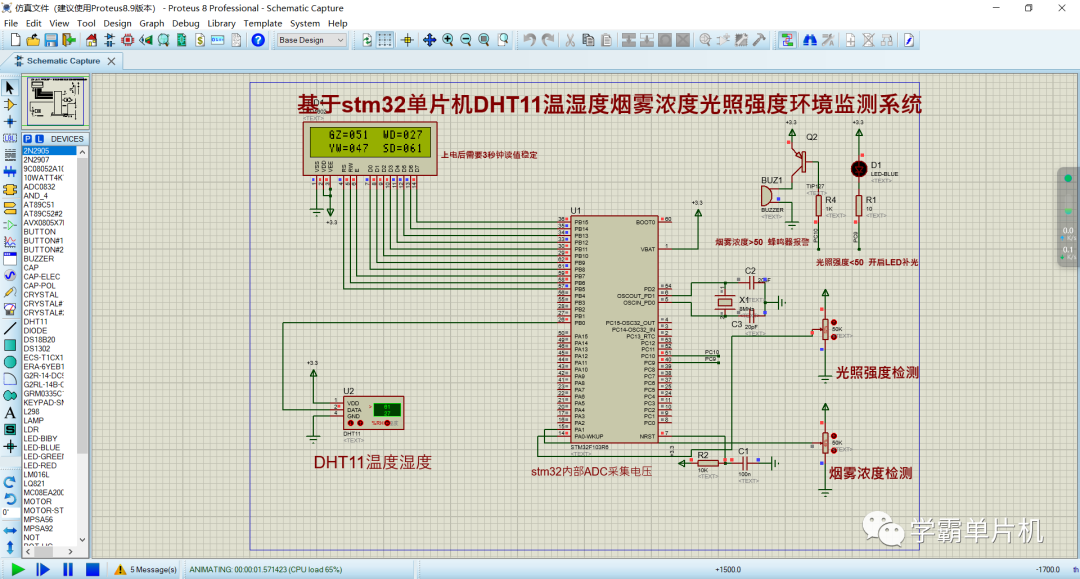Toggle the grid display icon
1080x579 pixels.
click(x=384, y=41)
